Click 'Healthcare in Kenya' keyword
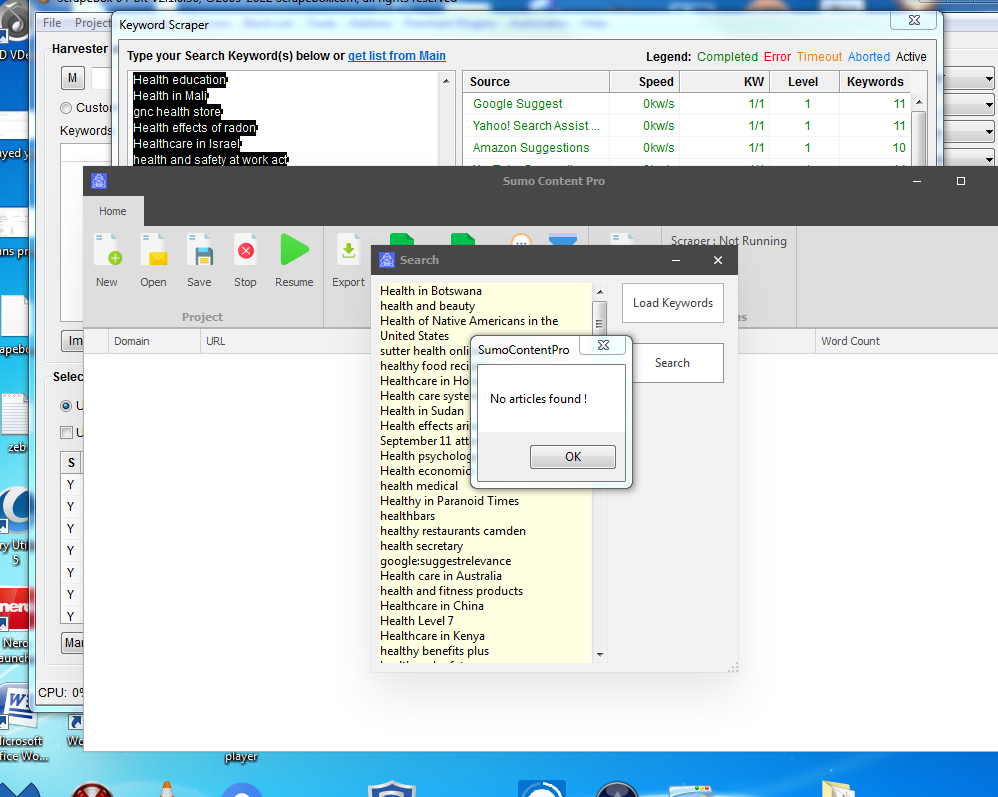This screenshot has height=797, width=998. [x=432, y=636]
